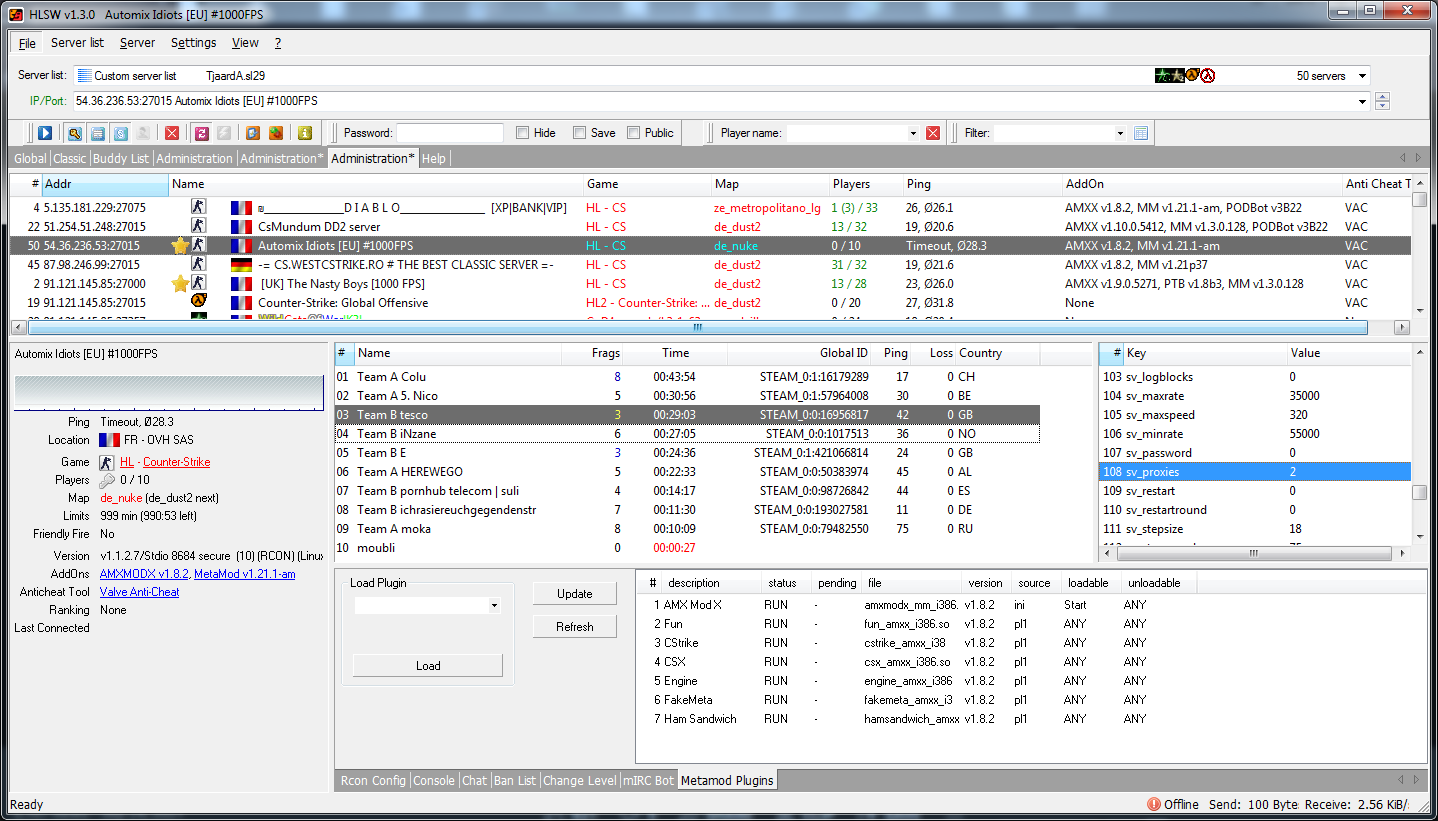Screen dimensions: 1438x821
Task: Open filter editor table icon
Action: [x=1141, y=132]
